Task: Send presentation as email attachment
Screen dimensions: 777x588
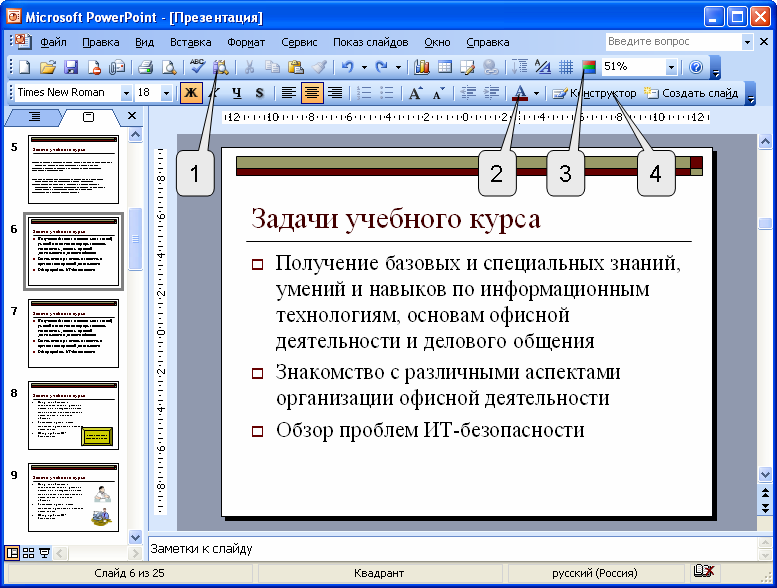Action: tap(117, 67)
